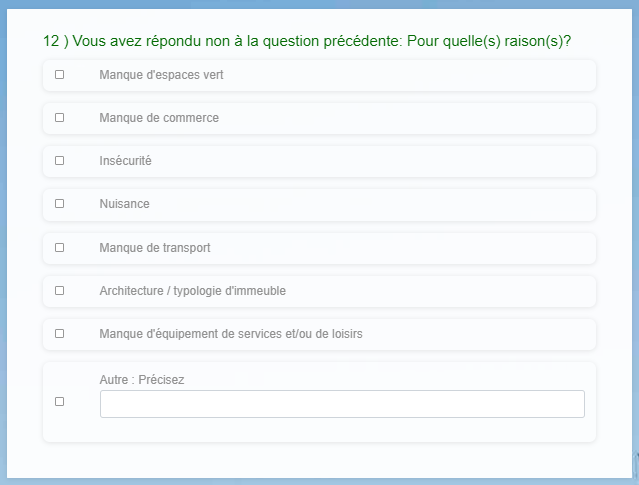Tick Manque d'équipement de services checkbox
Screen dimensions: 639x485
tap(59, 334)
